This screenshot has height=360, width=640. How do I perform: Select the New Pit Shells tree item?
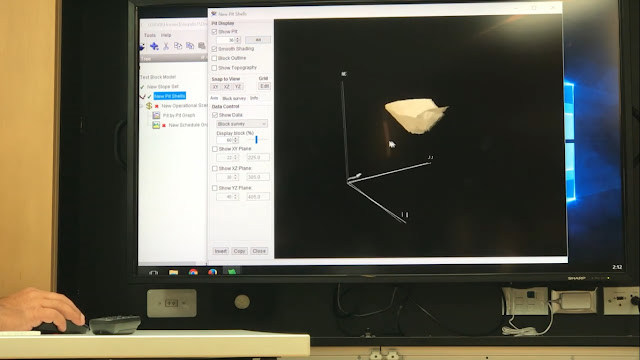(170, 96)
